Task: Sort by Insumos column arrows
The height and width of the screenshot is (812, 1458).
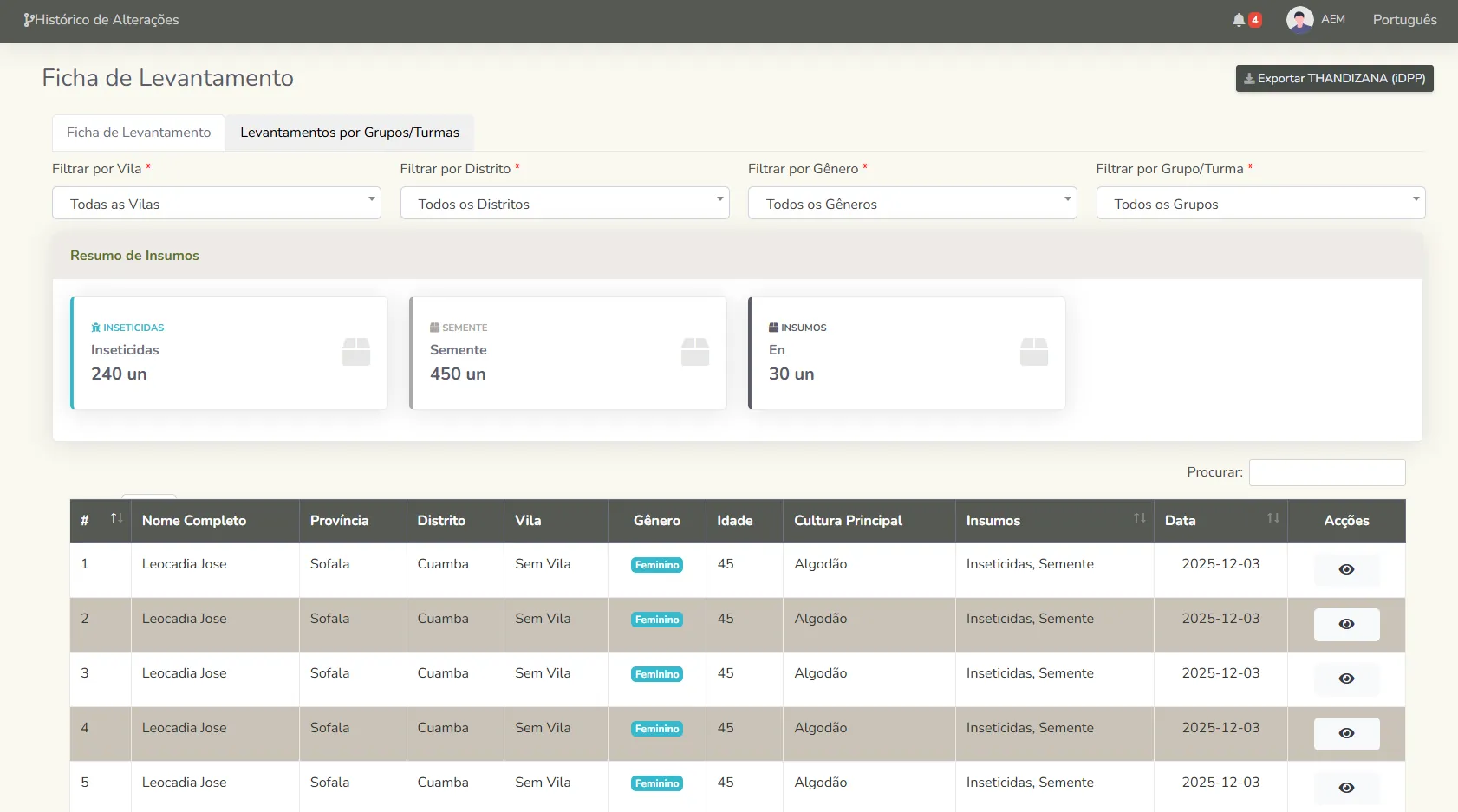Action: click(1139, 518)
